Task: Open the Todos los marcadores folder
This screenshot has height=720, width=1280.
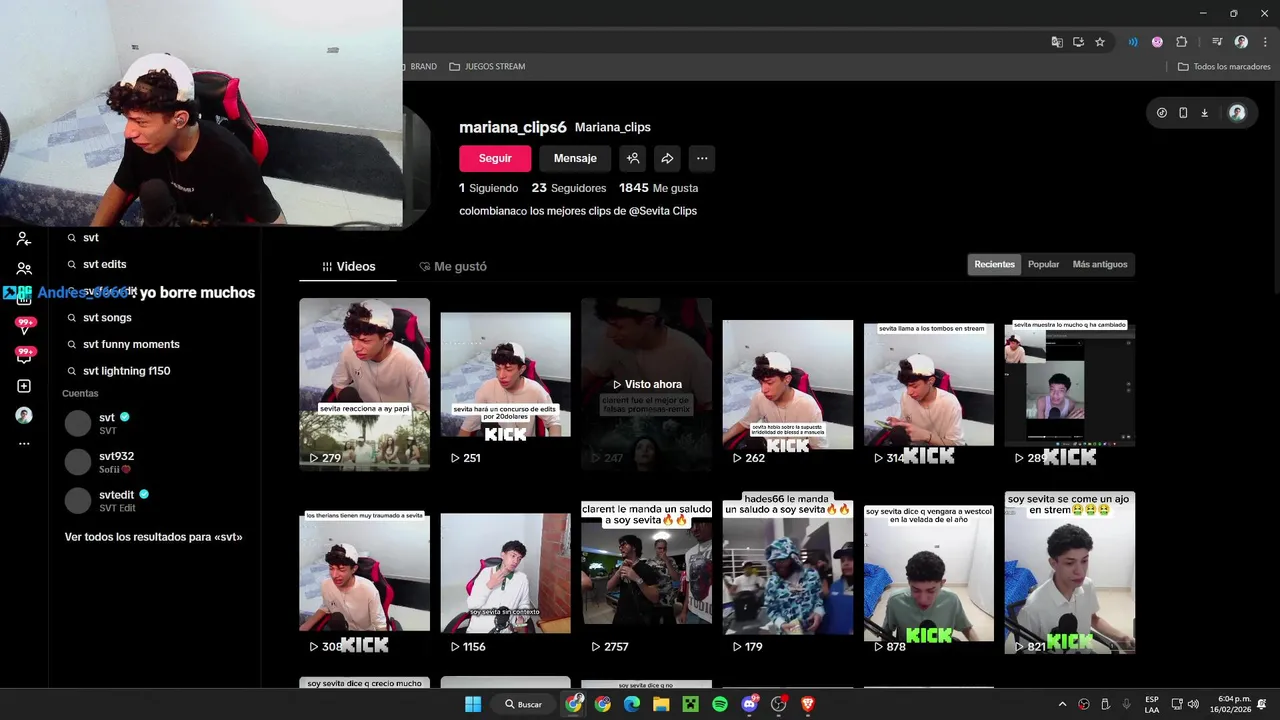Action: (1224, 67)
